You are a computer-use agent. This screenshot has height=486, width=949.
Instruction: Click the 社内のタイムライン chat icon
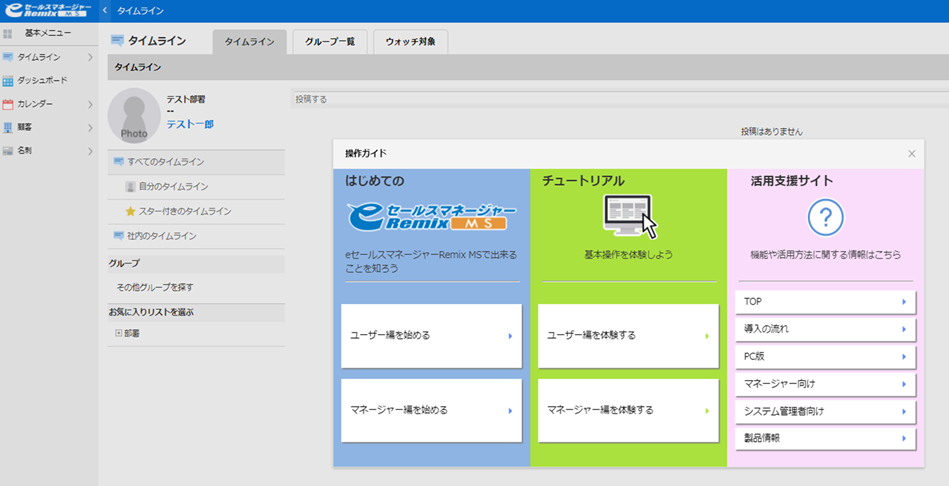tap(119, 236)
